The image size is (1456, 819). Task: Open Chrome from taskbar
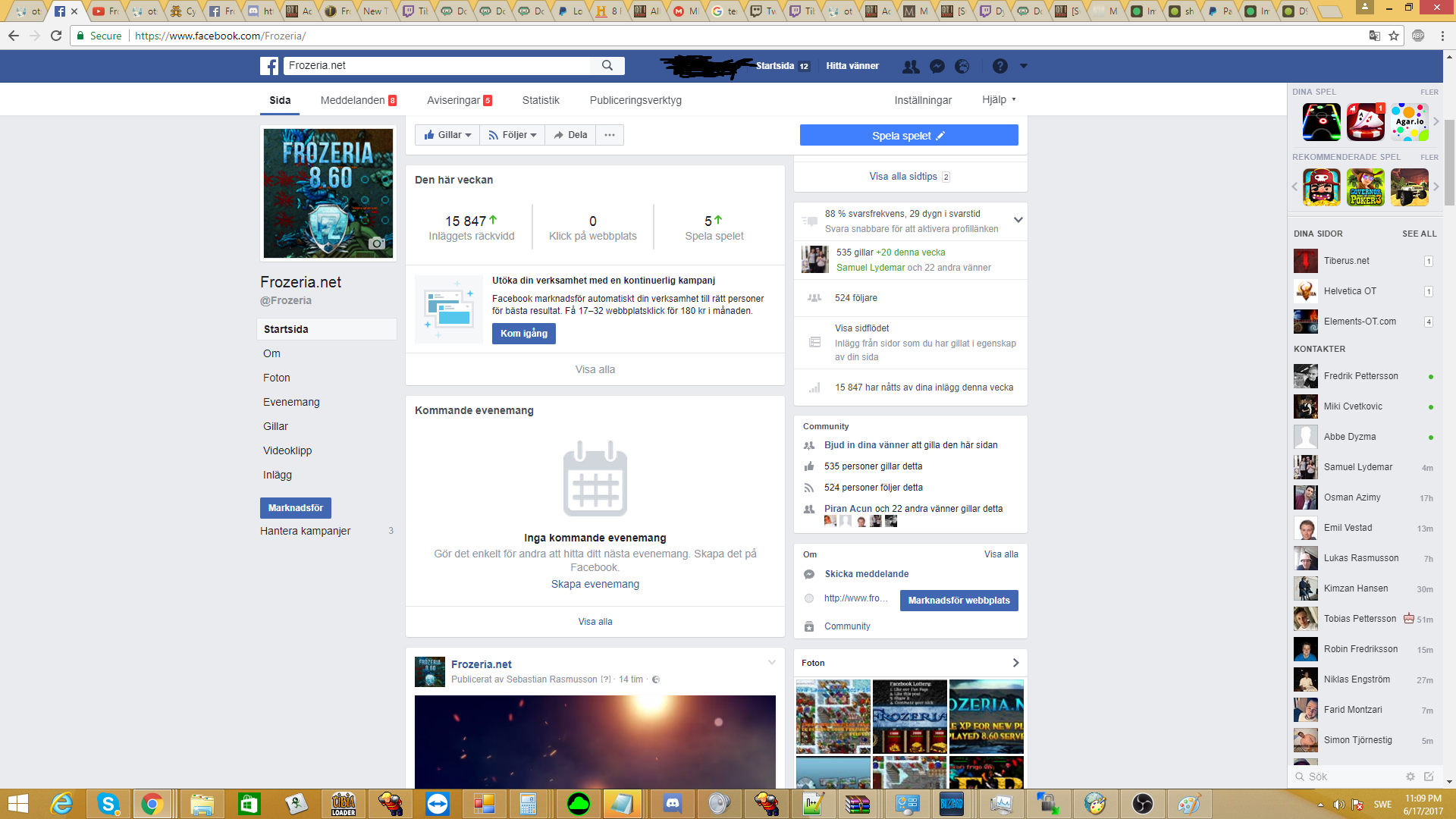[x=152, y=804]
